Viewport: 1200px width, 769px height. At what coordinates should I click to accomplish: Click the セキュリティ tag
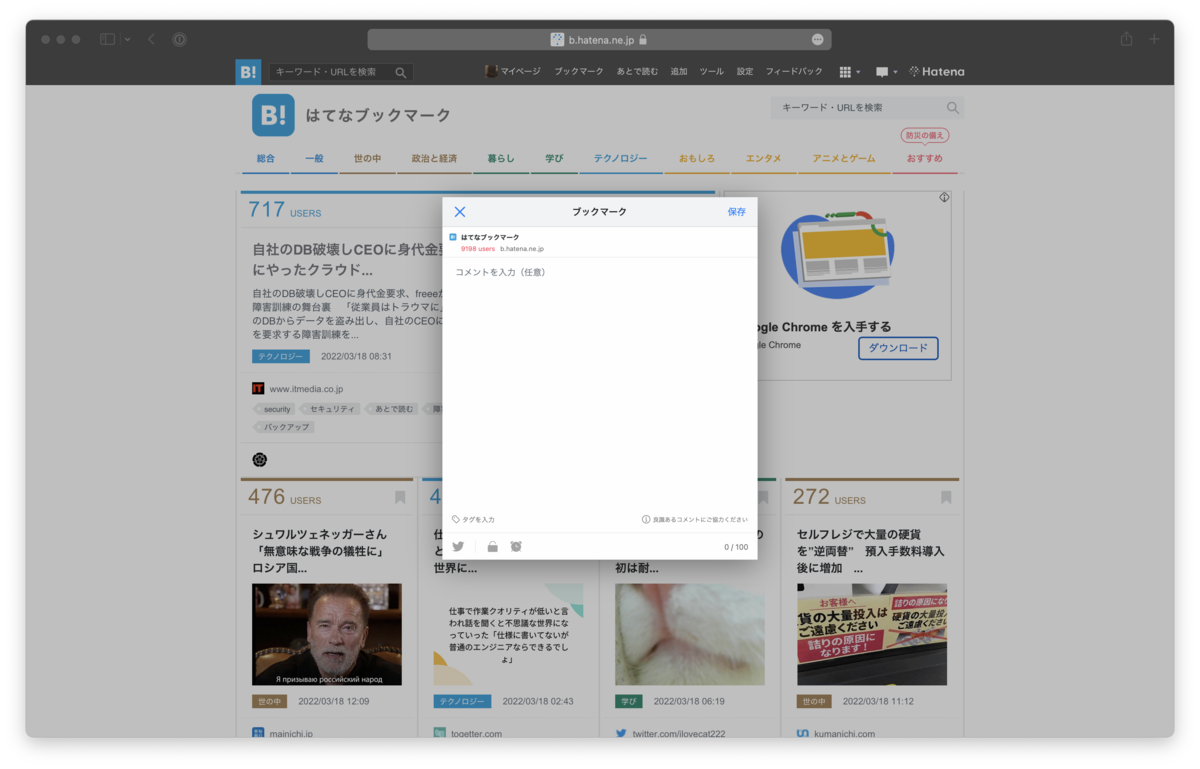[x=331, y=409]
